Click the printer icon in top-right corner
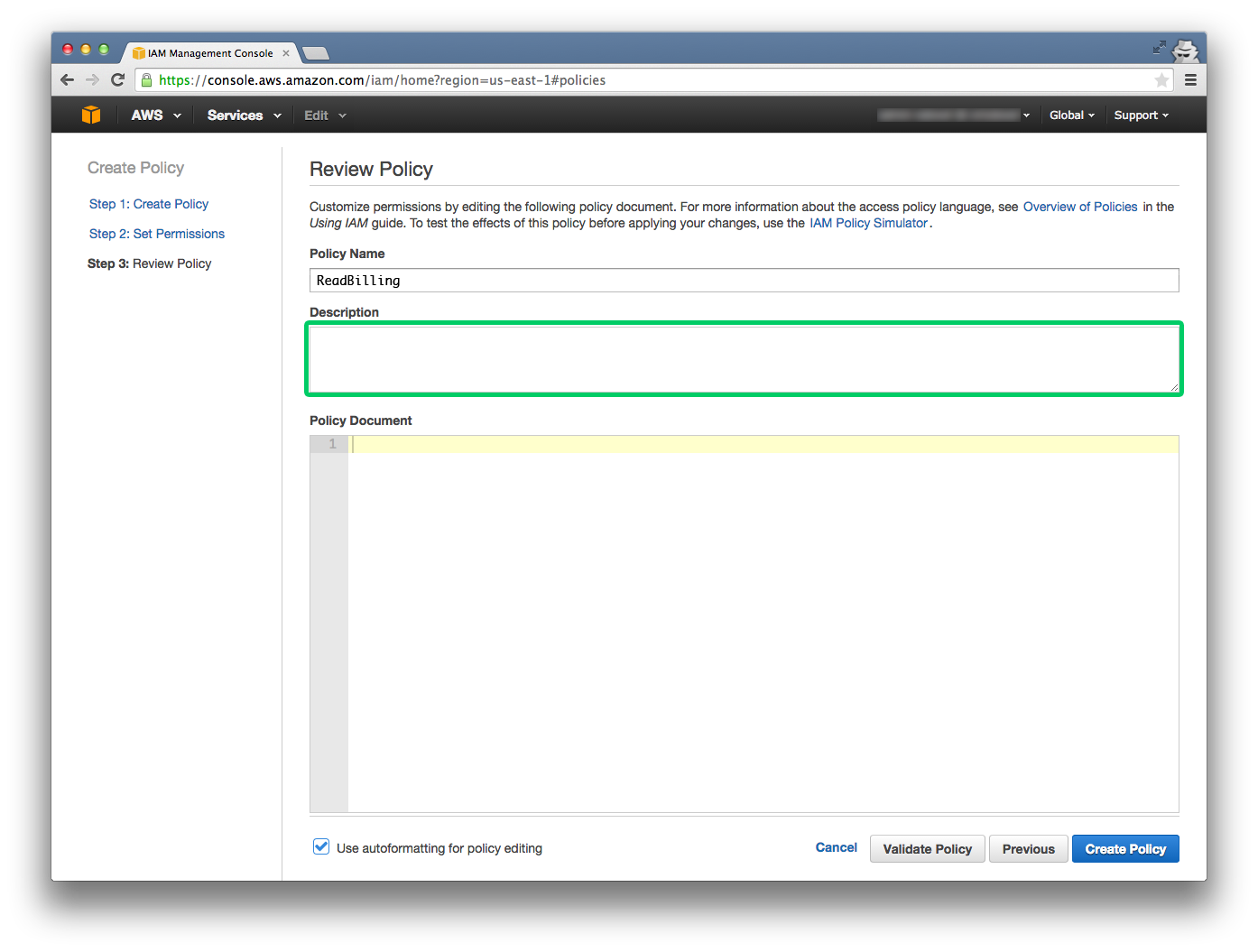The height and width of the screenshot is (952, 1258). pos(1183,51)
